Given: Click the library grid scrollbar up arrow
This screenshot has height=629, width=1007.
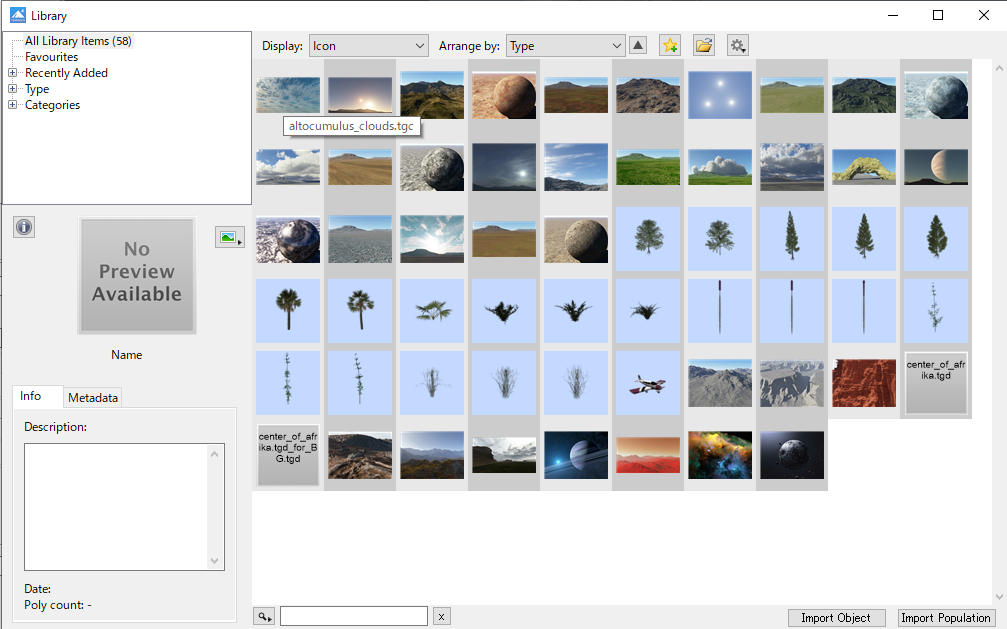Looking at the screenshot, I should coord(999,67).
